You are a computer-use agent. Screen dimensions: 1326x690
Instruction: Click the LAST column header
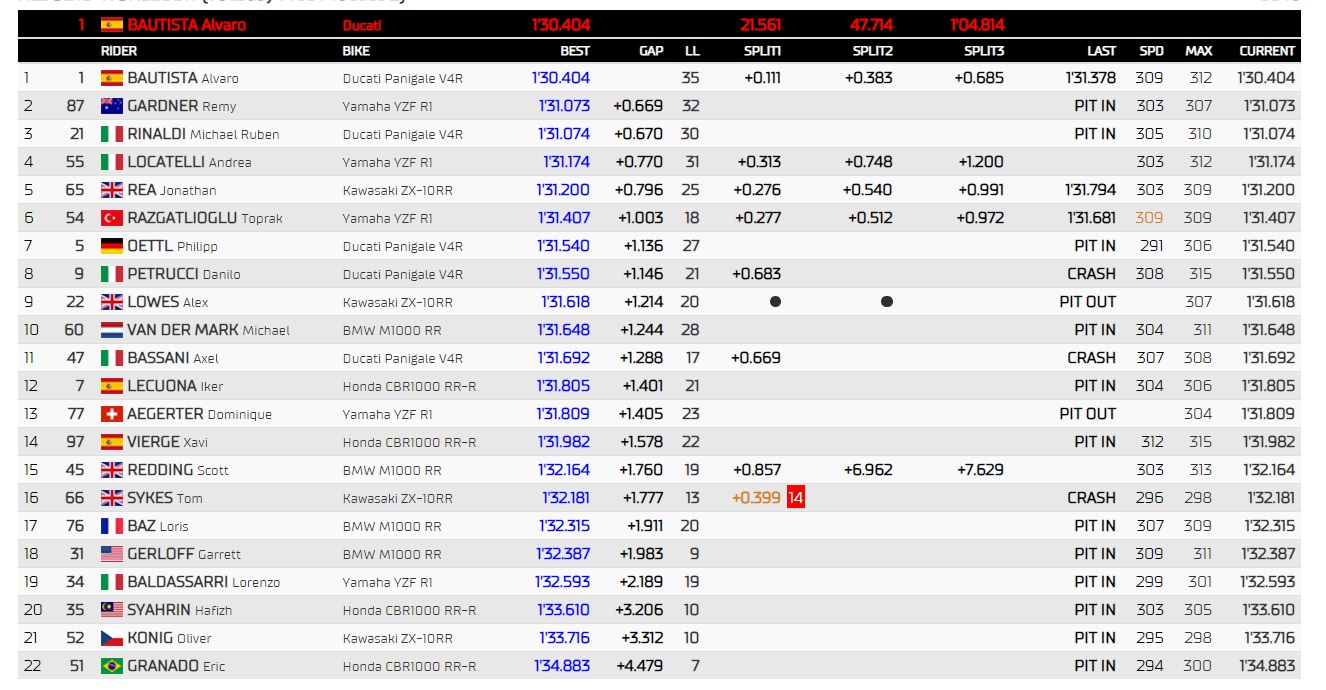pyautogui.click(x=1102, y=51)
